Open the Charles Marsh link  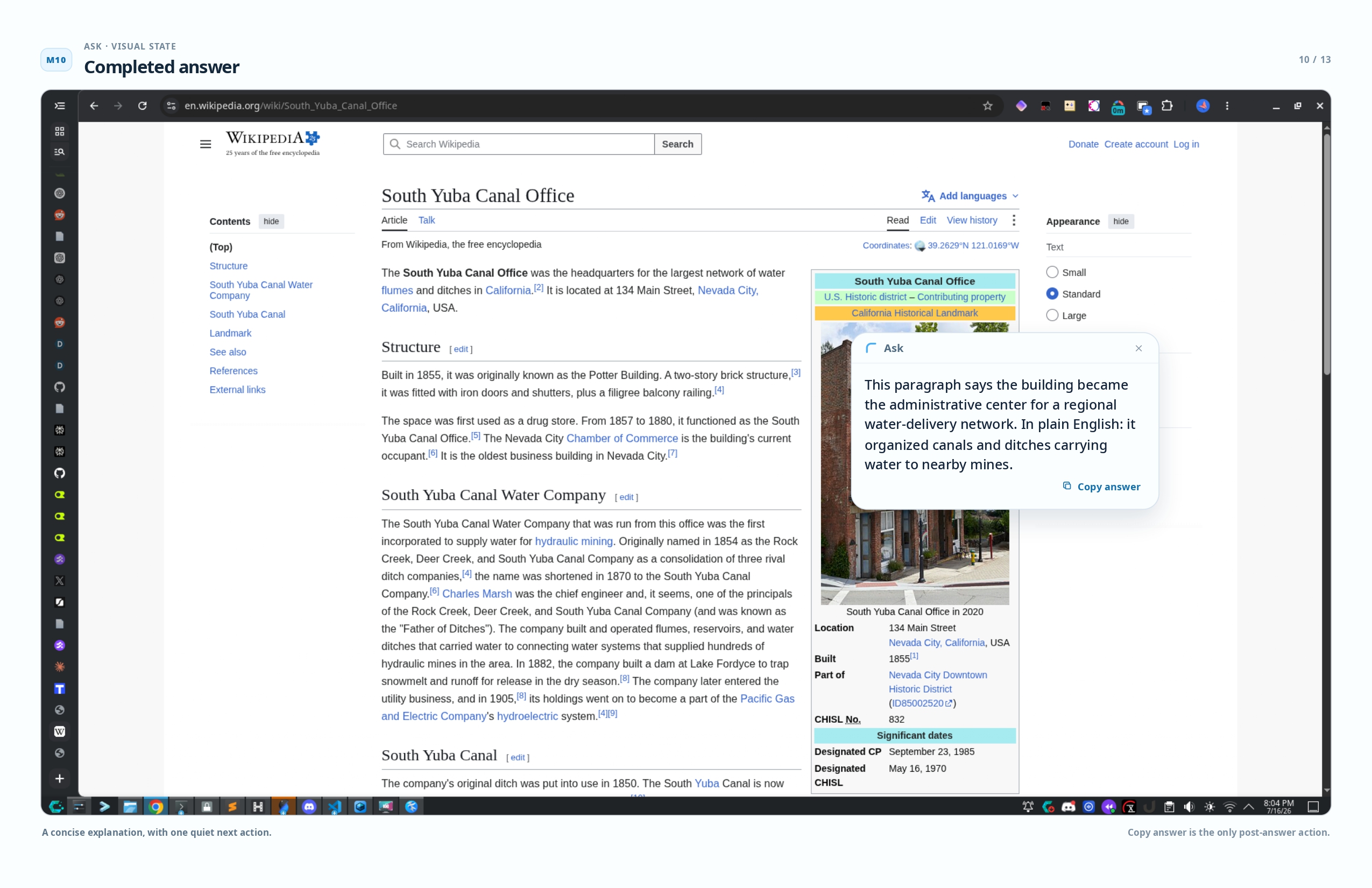click(x=477, y=594)
